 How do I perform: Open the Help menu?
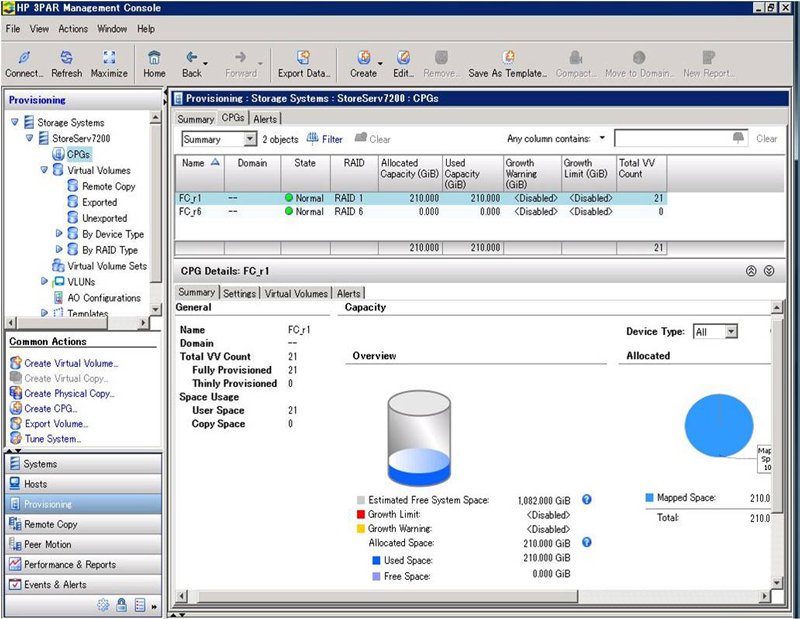146,29
